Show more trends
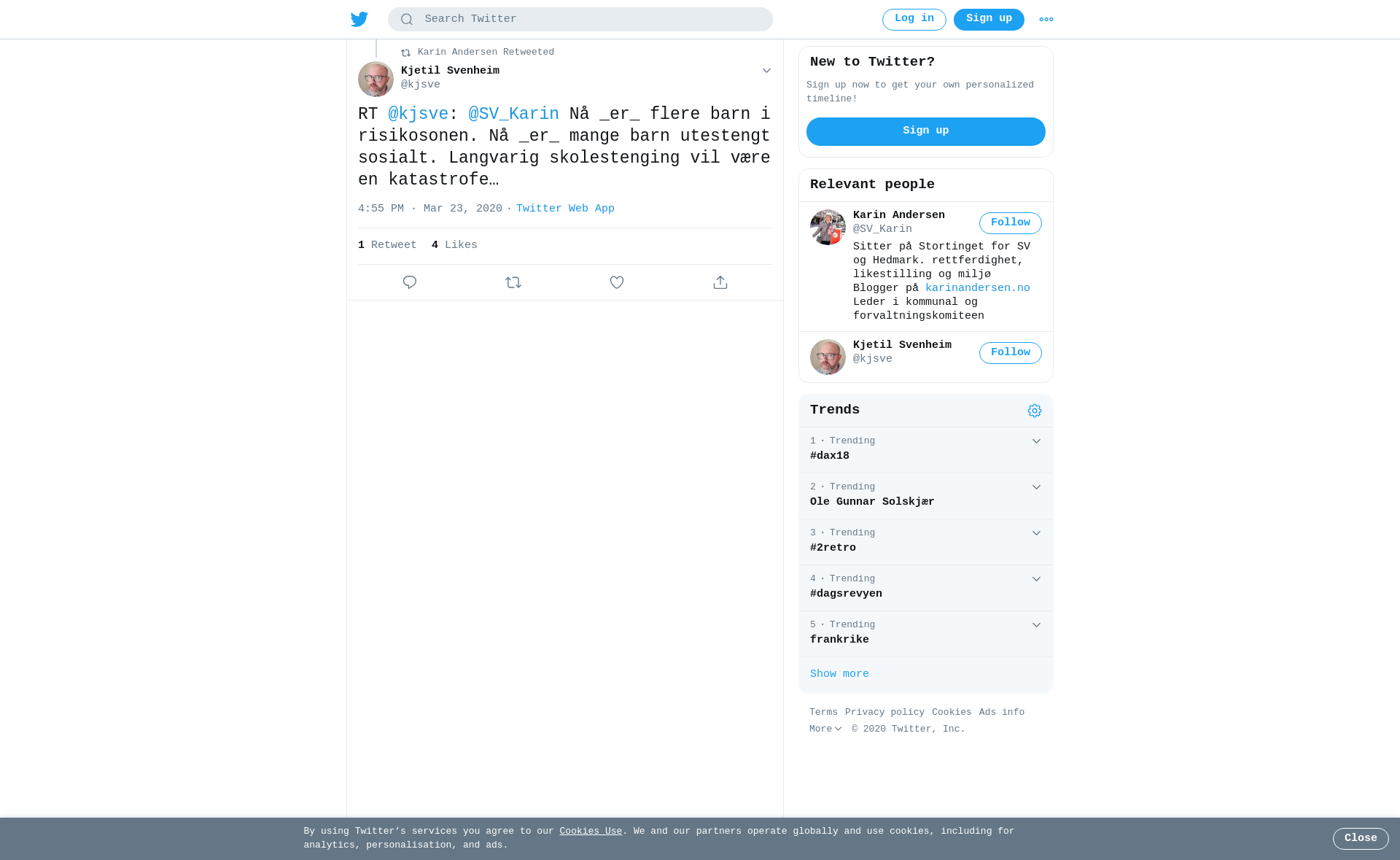 click(x=839, y=674)
